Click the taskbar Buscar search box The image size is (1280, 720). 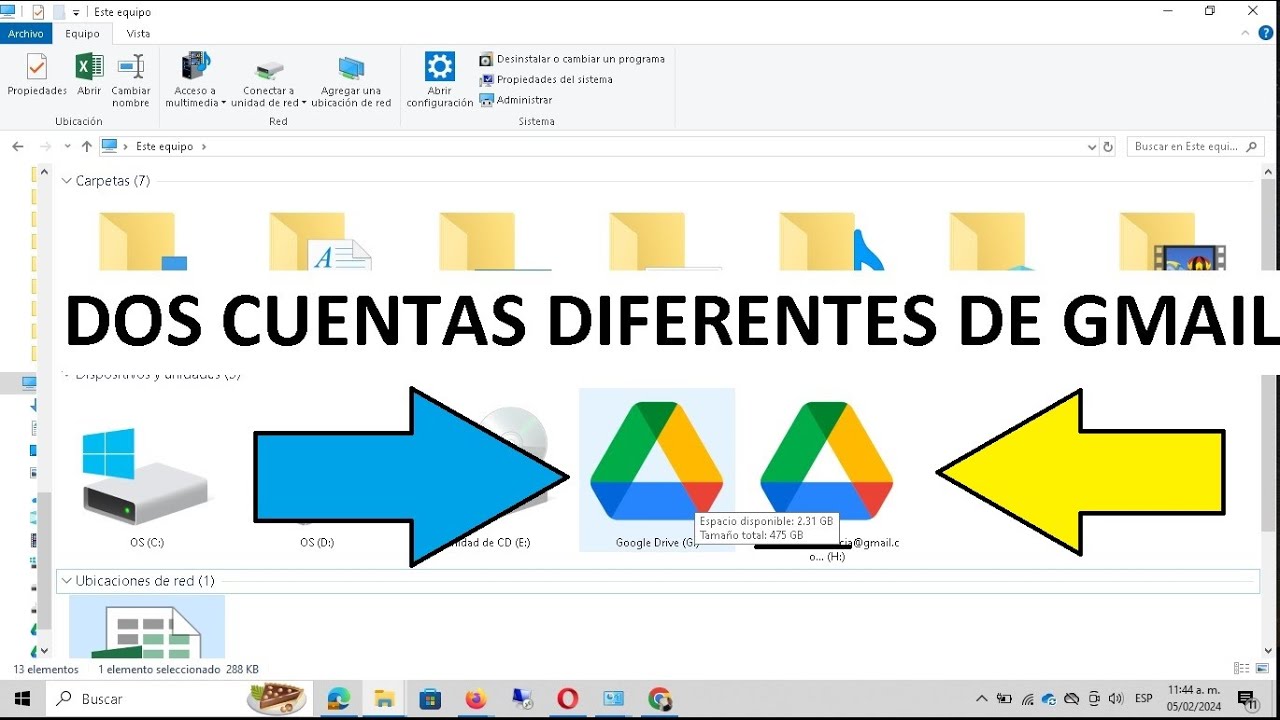pos(180,699)
